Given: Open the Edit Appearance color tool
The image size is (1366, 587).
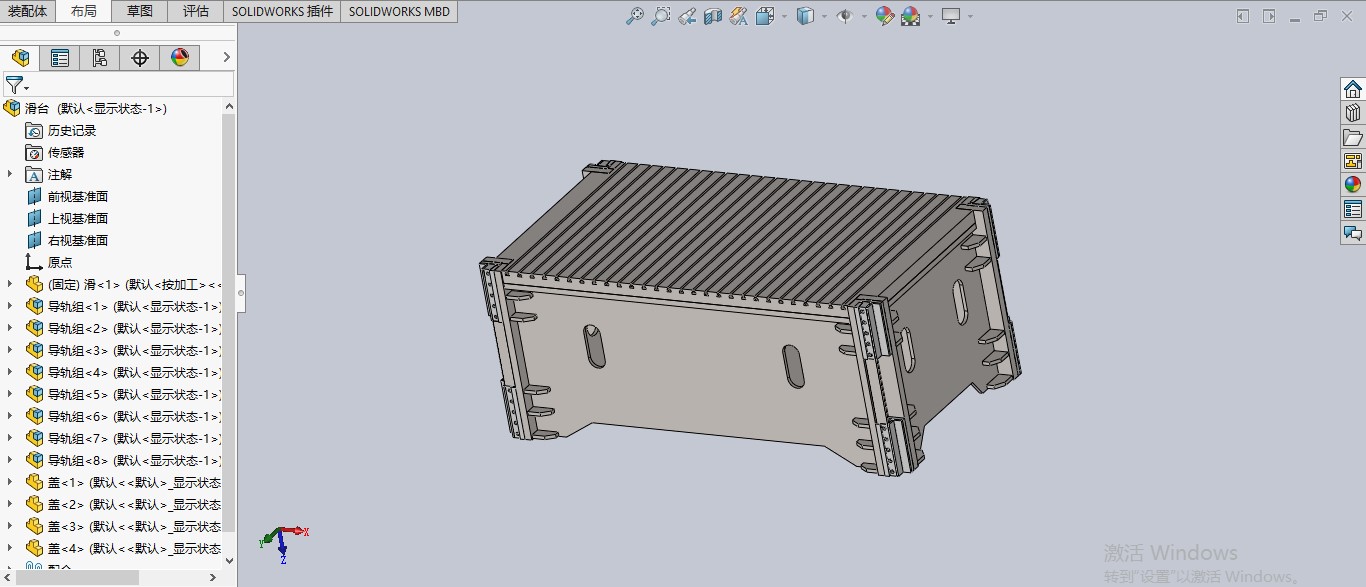Looking at the screenshot, I should (884, 16).
